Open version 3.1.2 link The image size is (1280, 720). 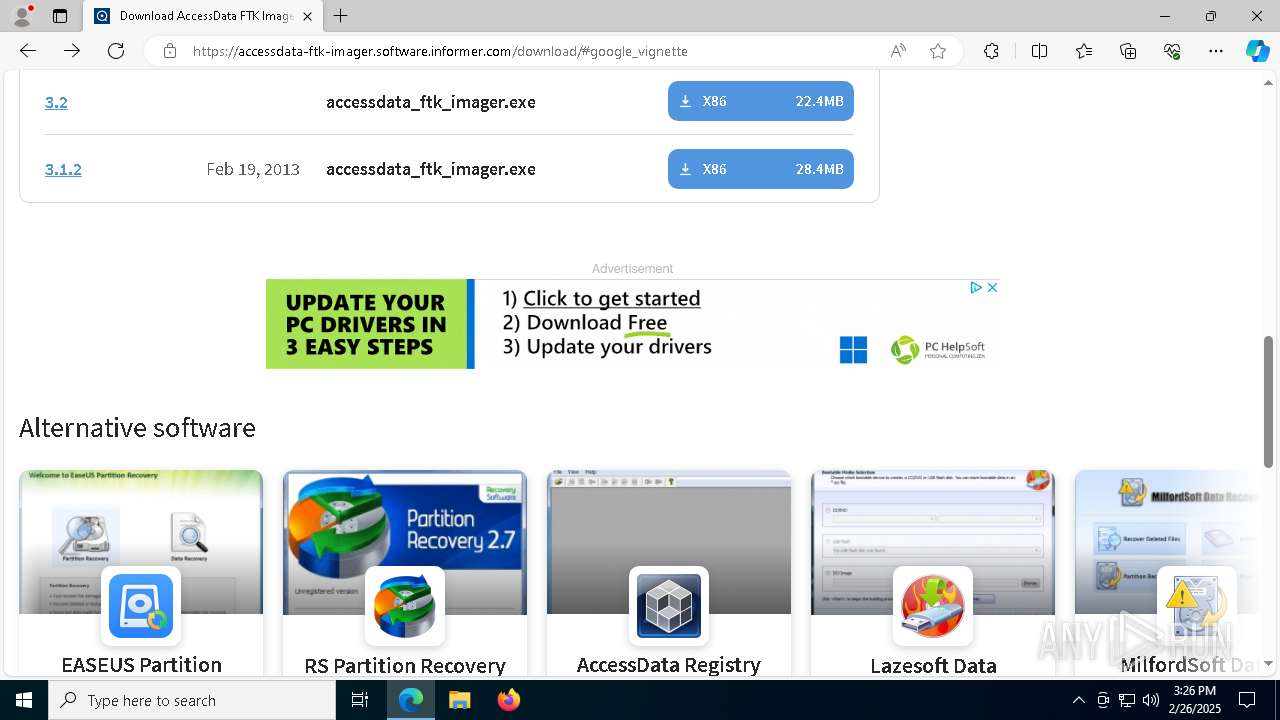[x=63, y=169]
